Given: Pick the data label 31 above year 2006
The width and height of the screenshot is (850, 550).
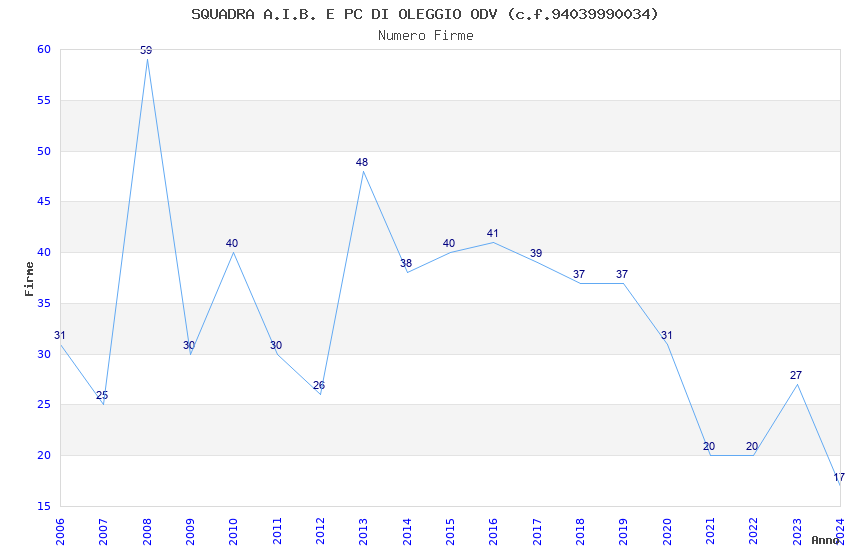Looking at the screenshot, I should tap(60, 335).
